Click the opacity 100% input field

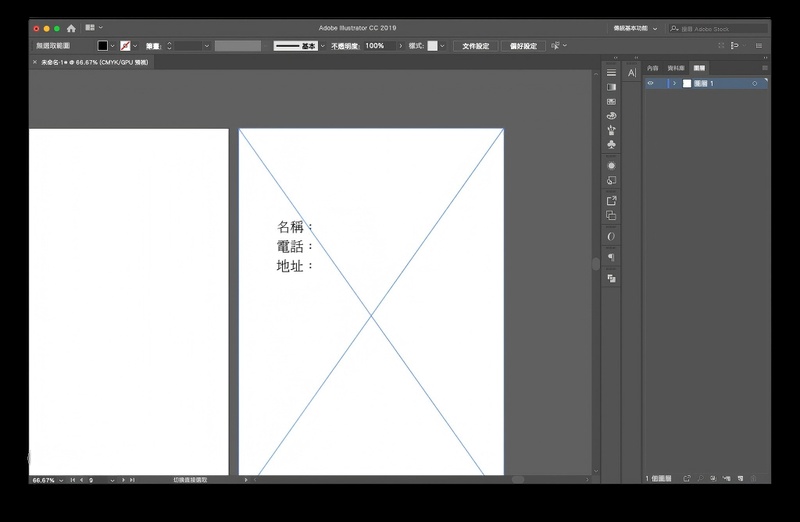tap(380, 46)
